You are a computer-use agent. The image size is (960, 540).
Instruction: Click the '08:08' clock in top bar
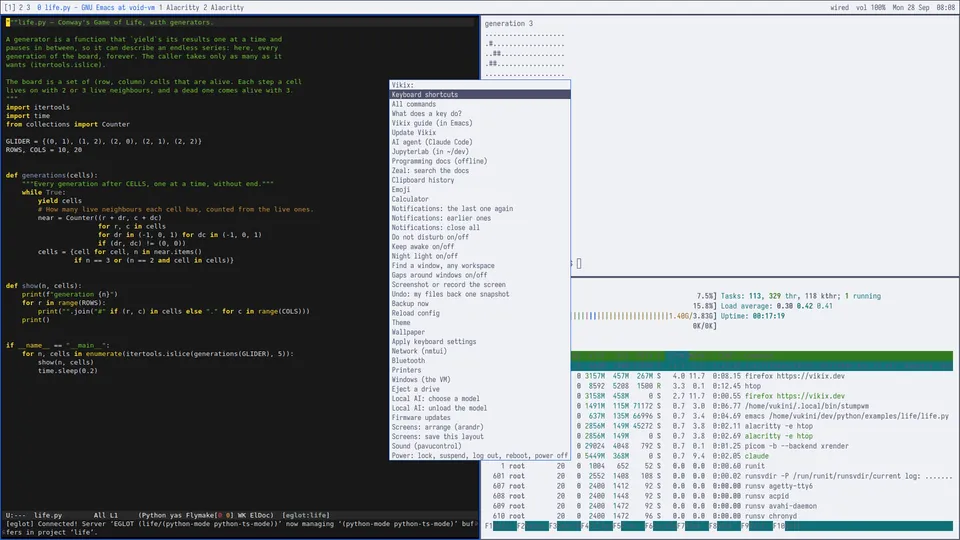point(945,7)
